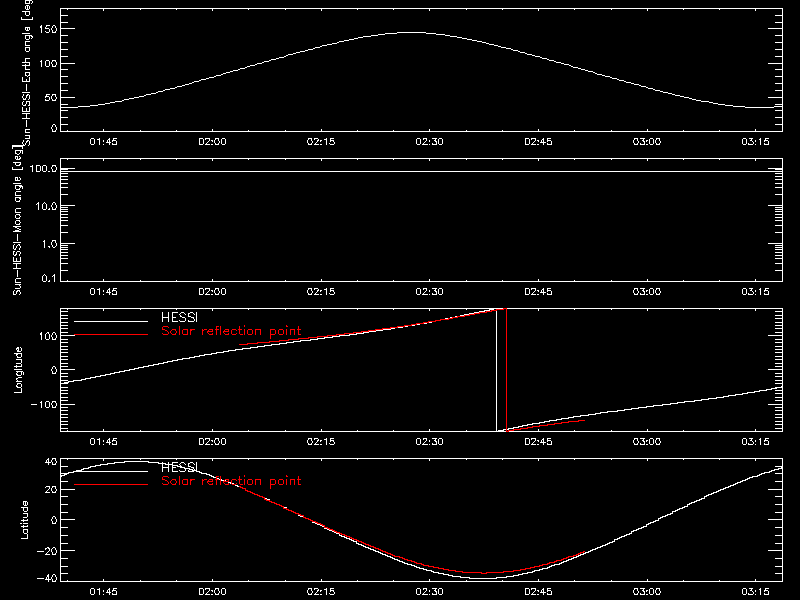Click white HESSI legend line in Longitude panel
800x600 pixels.
[x=111, y=321]
